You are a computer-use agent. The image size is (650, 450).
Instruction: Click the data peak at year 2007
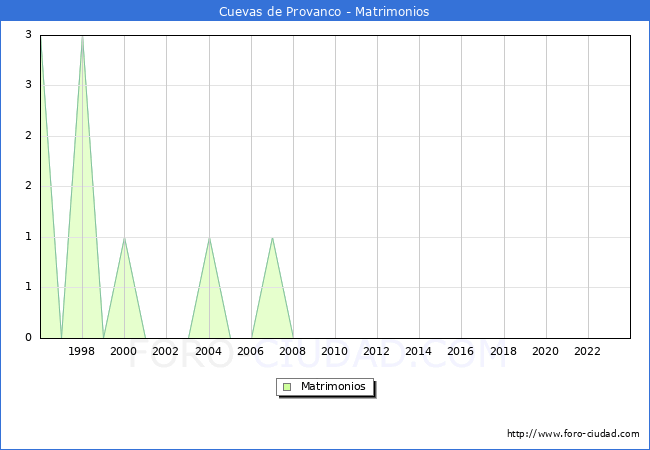[272, 238]
